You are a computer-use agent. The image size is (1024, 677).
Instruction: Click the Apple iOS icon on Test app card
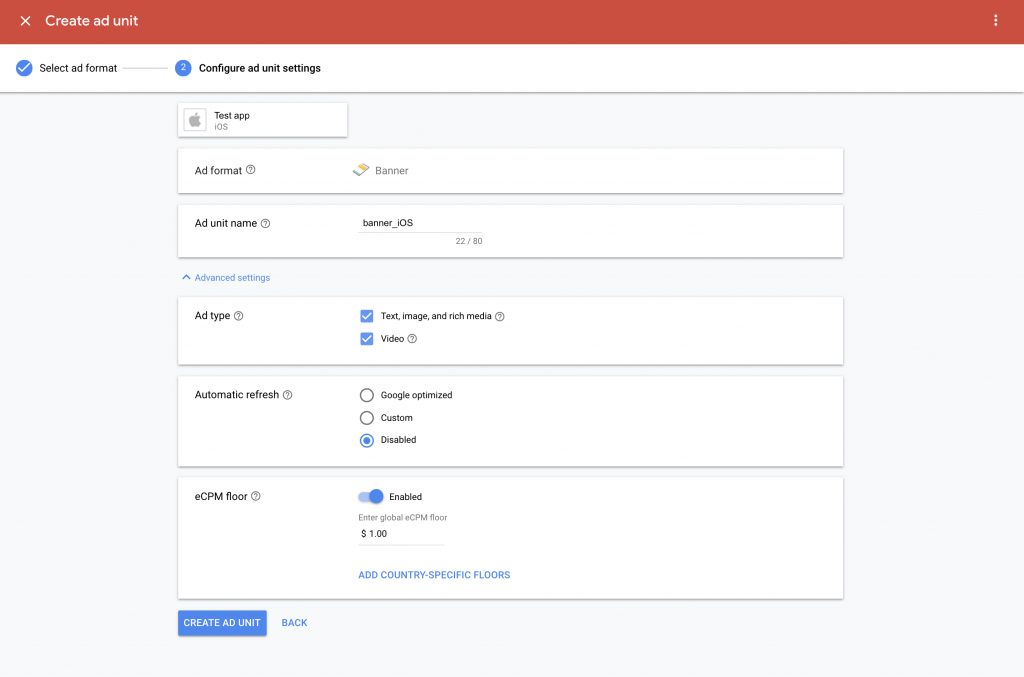194,119
